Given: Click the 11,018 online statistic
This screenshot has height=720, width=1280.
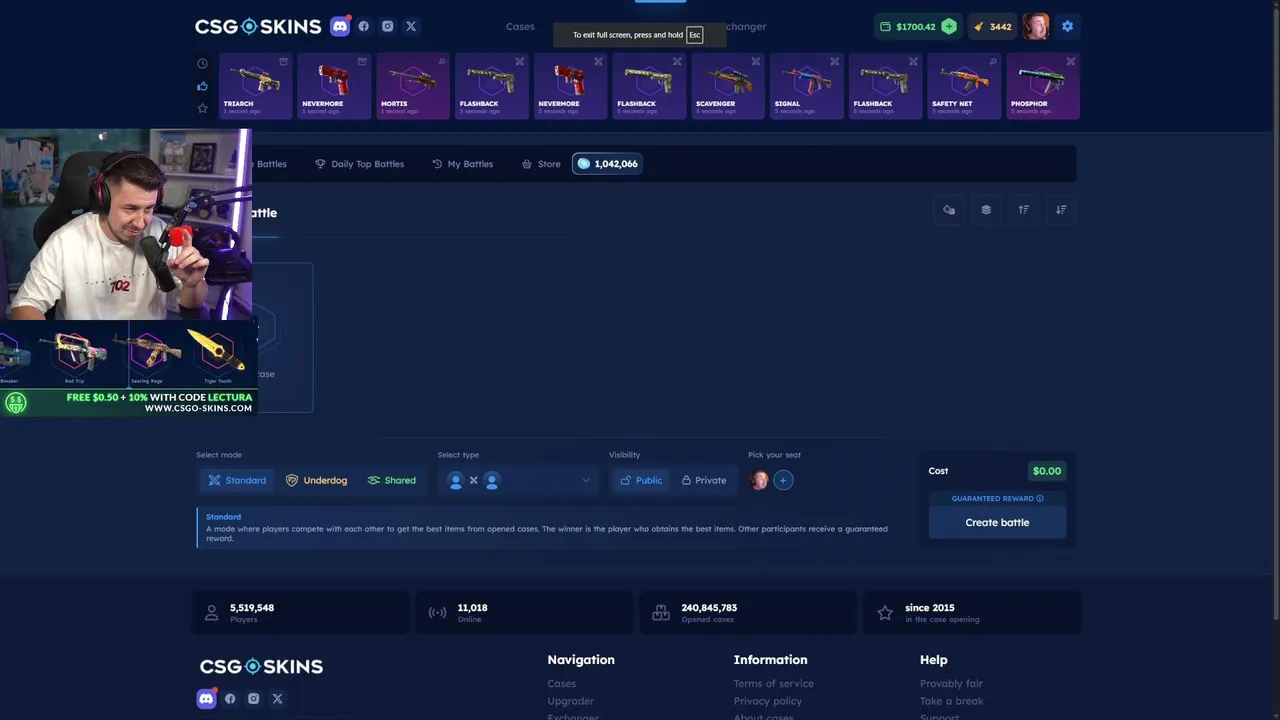Looking at the screenshot, I should (x=524, y=613).
